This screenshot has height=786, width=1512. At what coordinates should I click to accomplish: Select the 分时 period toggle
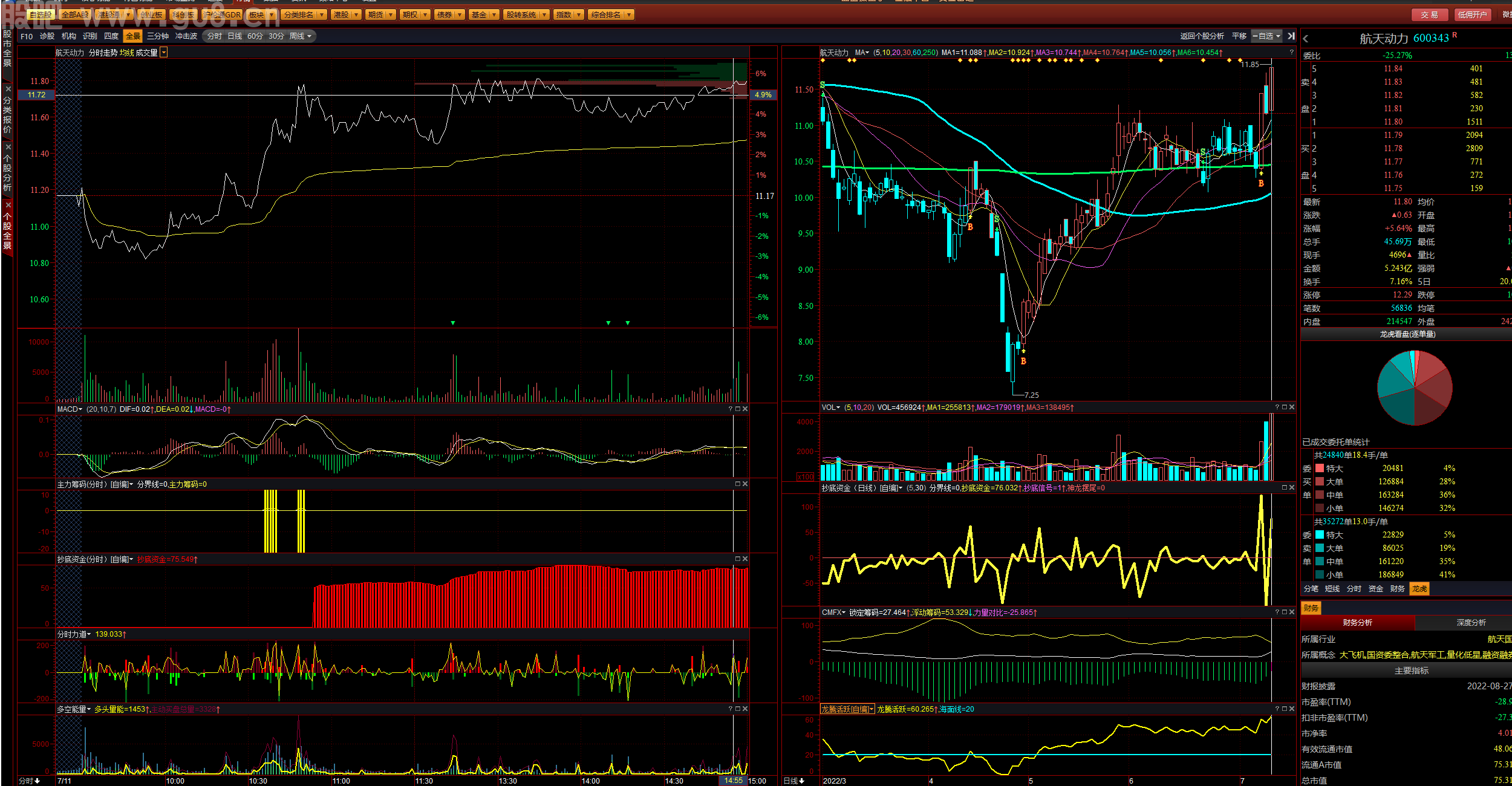pos(214,36)
